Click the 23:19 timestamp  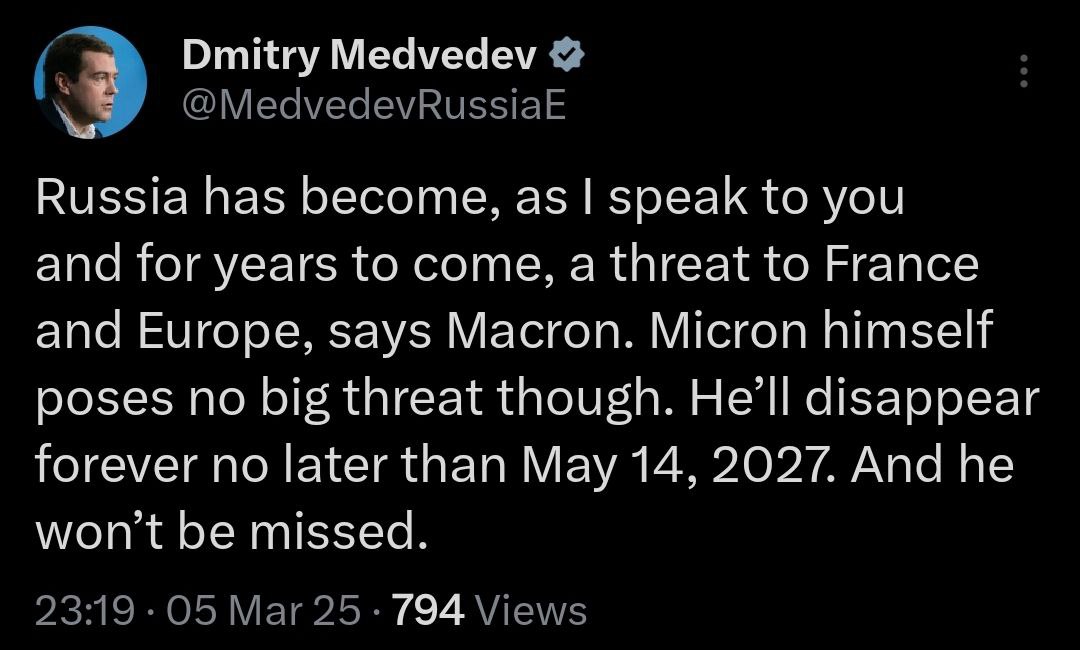pos(84,609)
